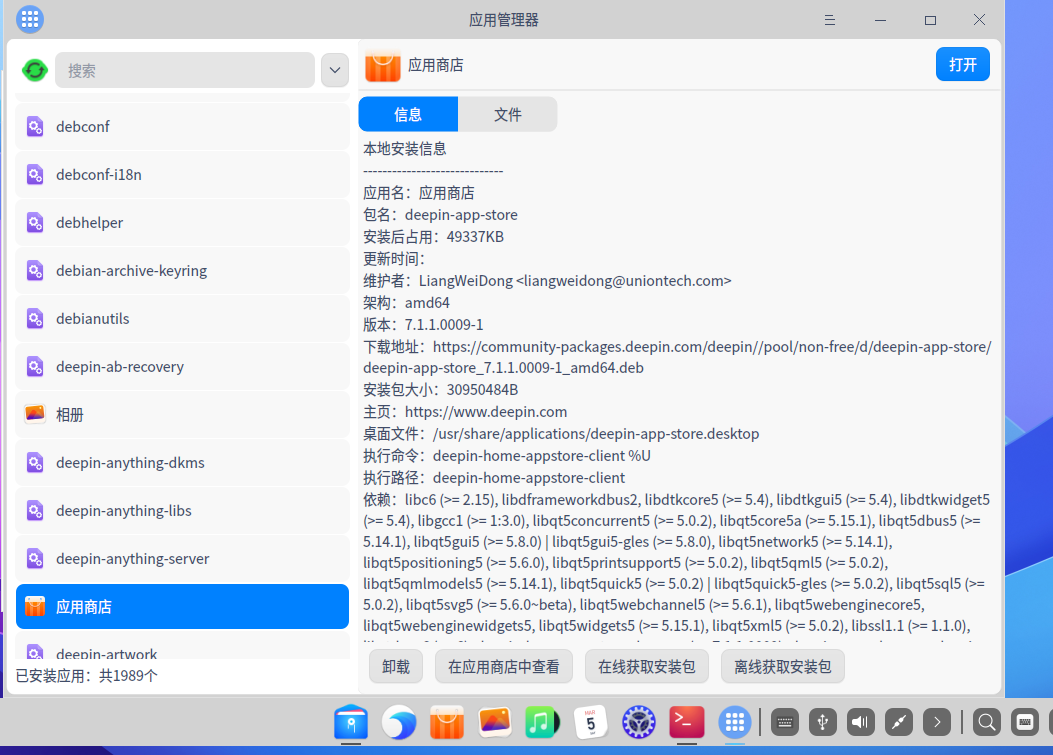Click the volume speaker tray icon
This screenshot has height=755, width=1053.
click(860, 723)
